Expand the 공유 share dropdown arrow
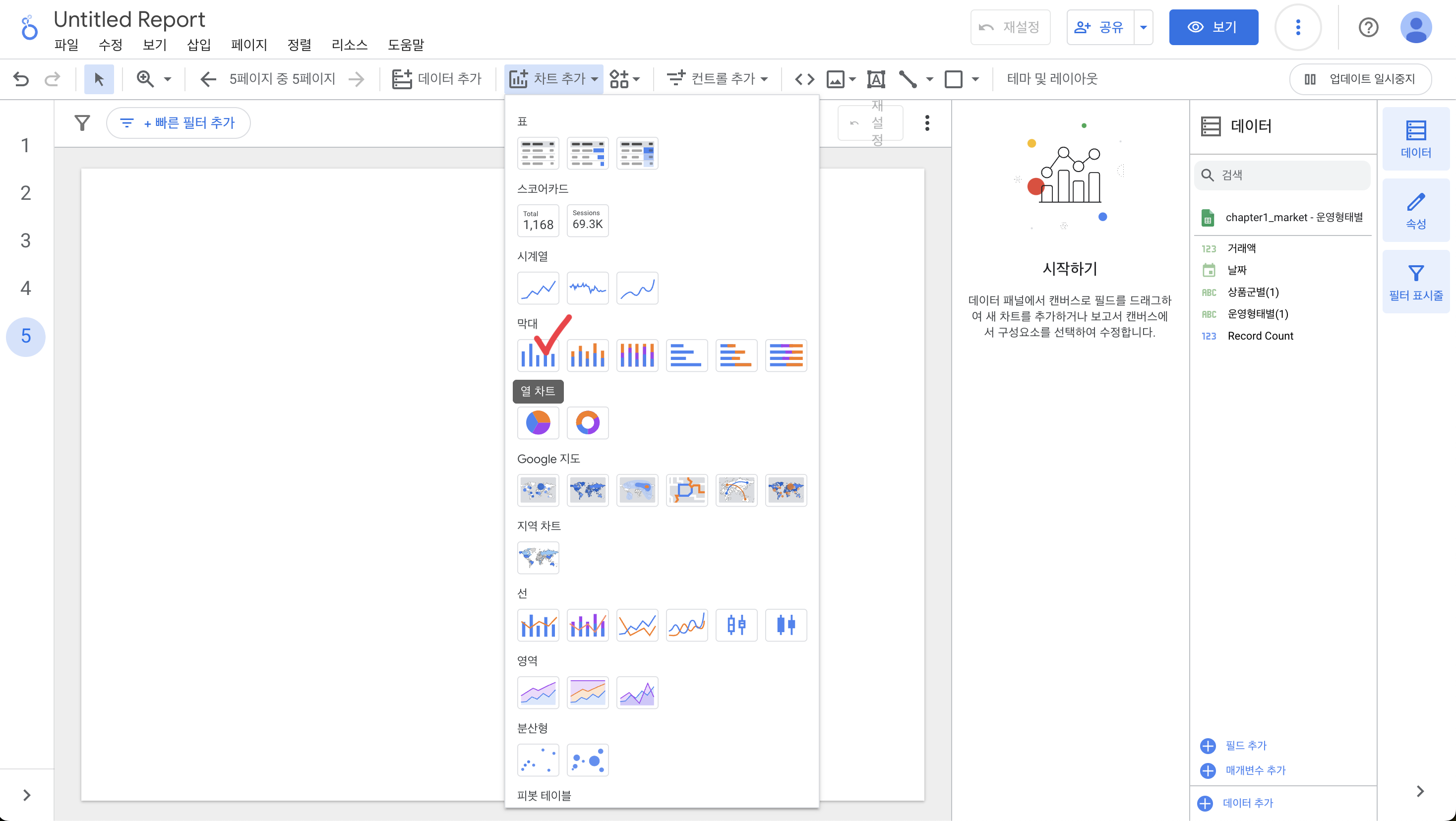Image resolution: width=1456 pixels, height=821 pixels. (1143, 27)
